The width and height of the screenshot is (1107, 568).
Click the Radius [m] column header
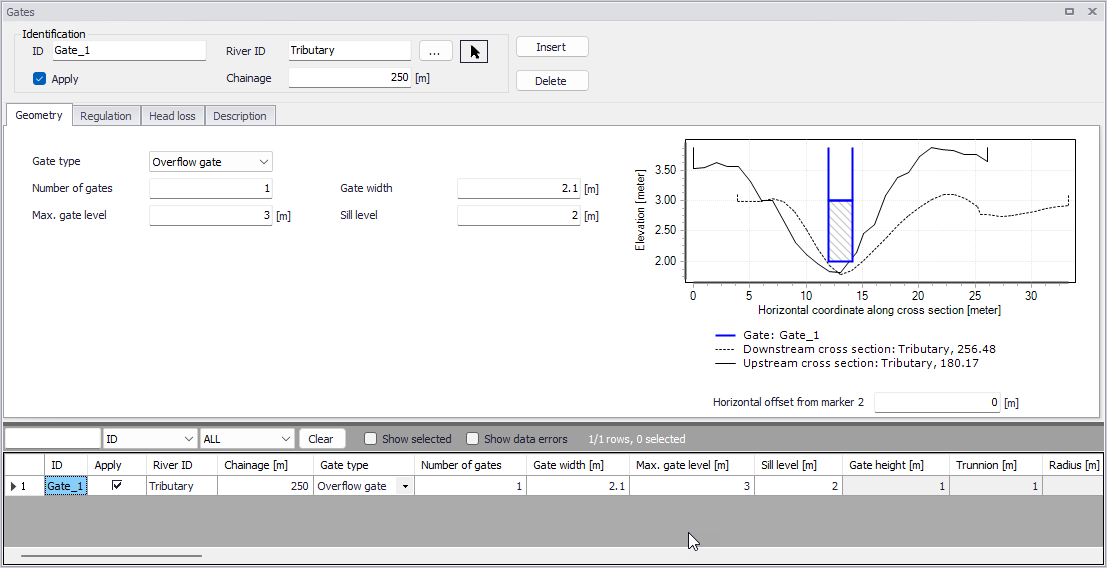[x=1073, y=465]
